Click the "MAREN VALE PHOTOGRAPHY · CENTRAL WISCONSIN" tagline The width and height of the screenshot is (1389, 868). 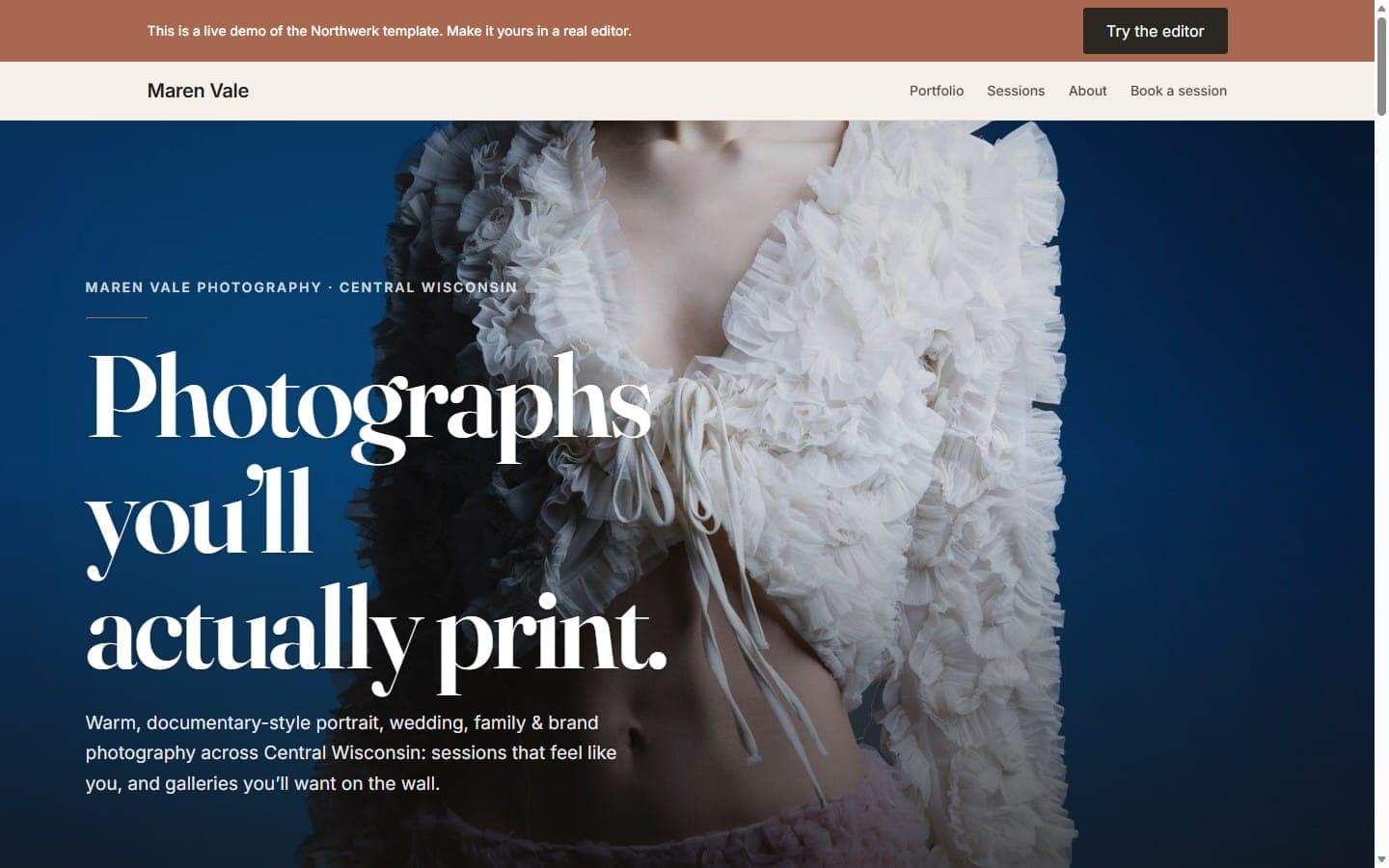(301, 287)
